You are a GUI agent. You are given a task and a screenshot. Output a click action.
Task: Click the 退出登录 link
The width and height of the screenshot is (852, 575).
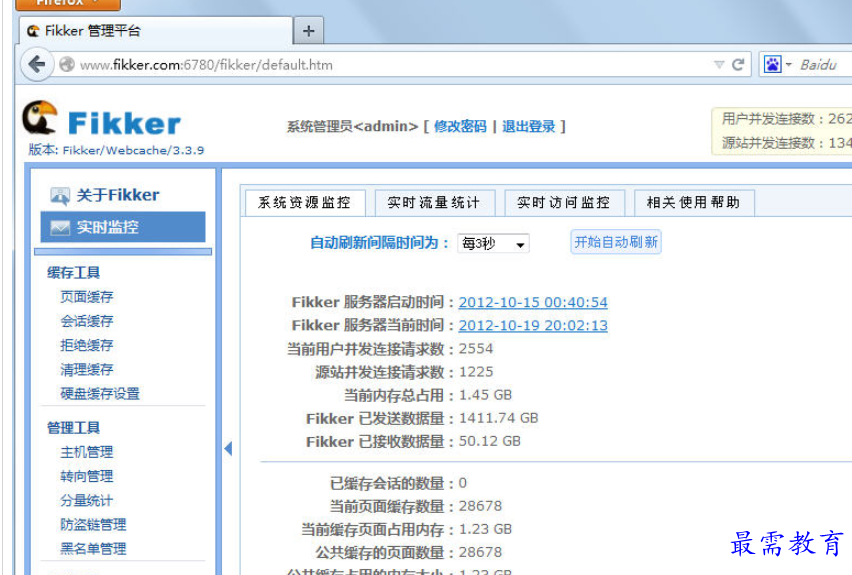(529, 127)
